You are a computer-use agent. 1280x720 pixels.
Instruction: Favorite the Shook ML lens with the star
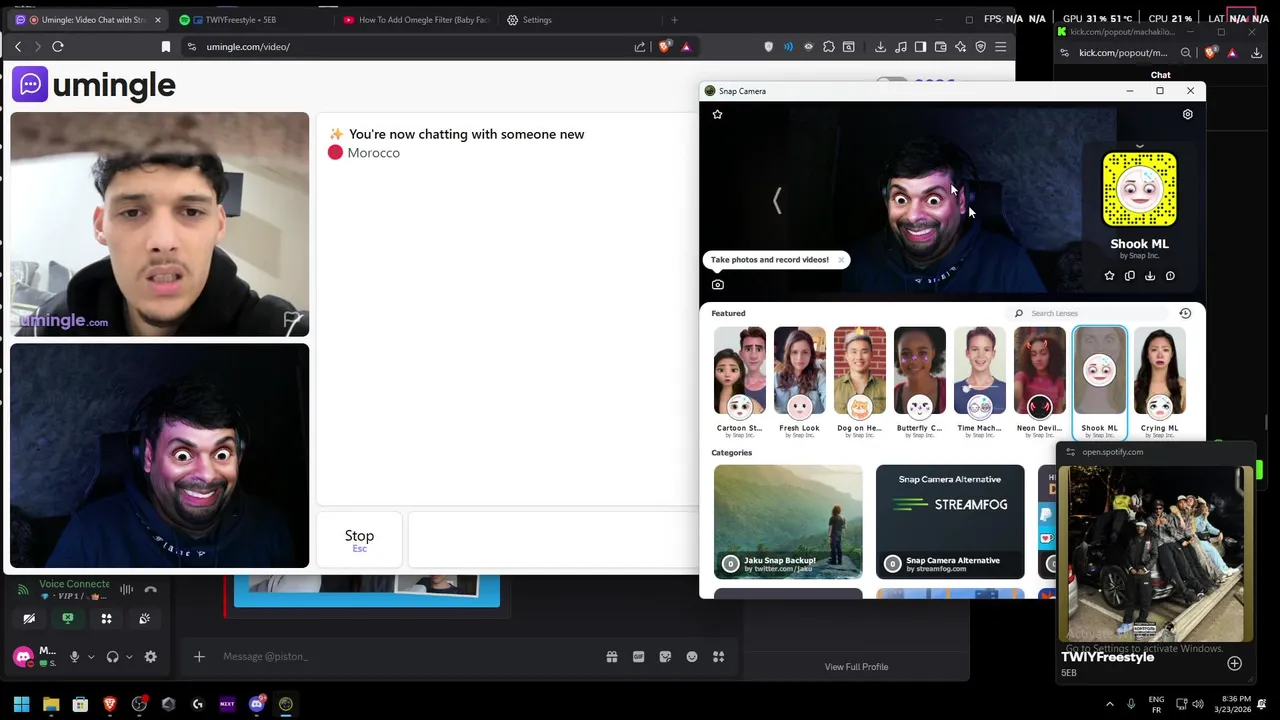(x=1109, y=276)
